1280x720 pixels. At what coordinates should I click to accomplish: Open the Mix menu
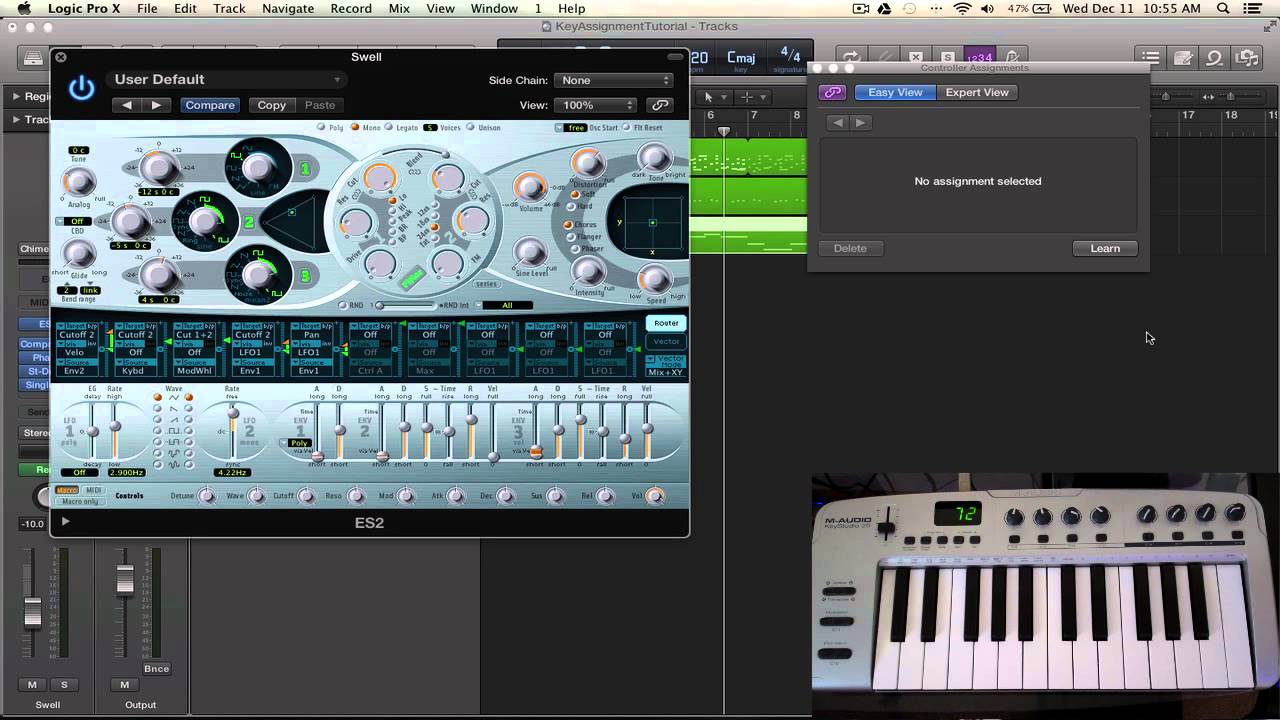click(x=399, y=9)
